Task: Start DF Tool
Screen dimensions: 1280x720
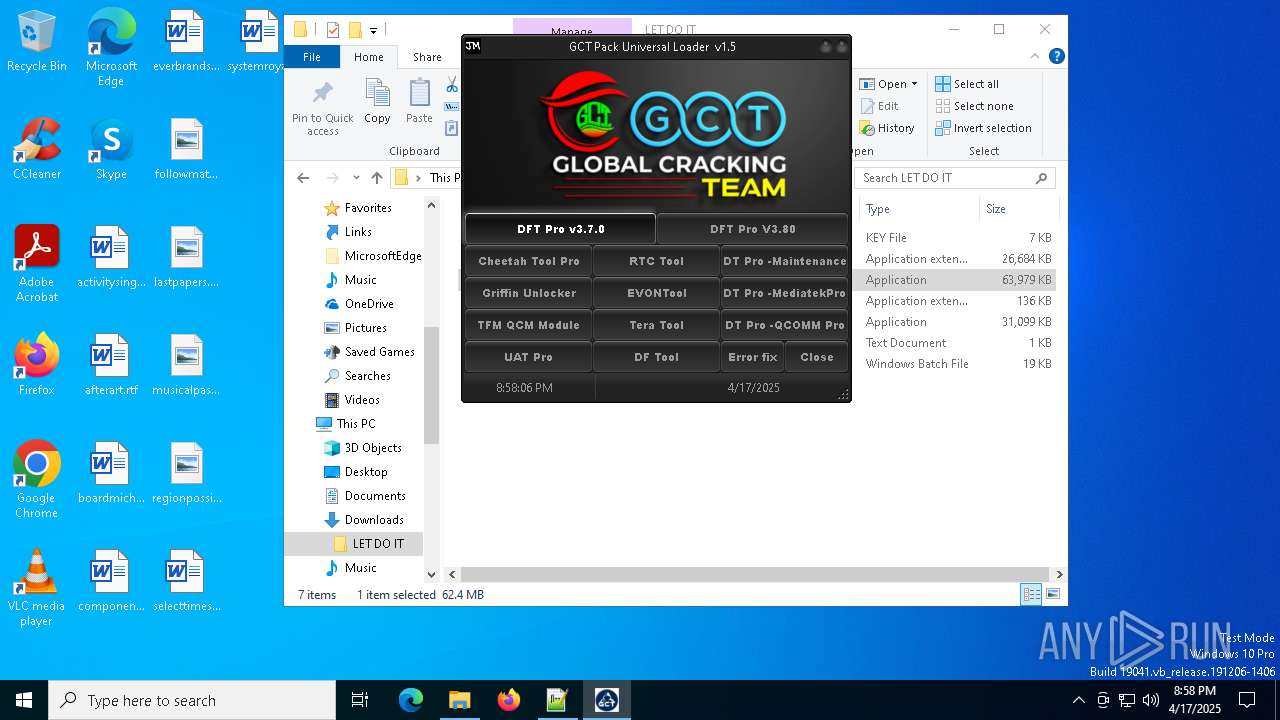Action: [656, 357]
